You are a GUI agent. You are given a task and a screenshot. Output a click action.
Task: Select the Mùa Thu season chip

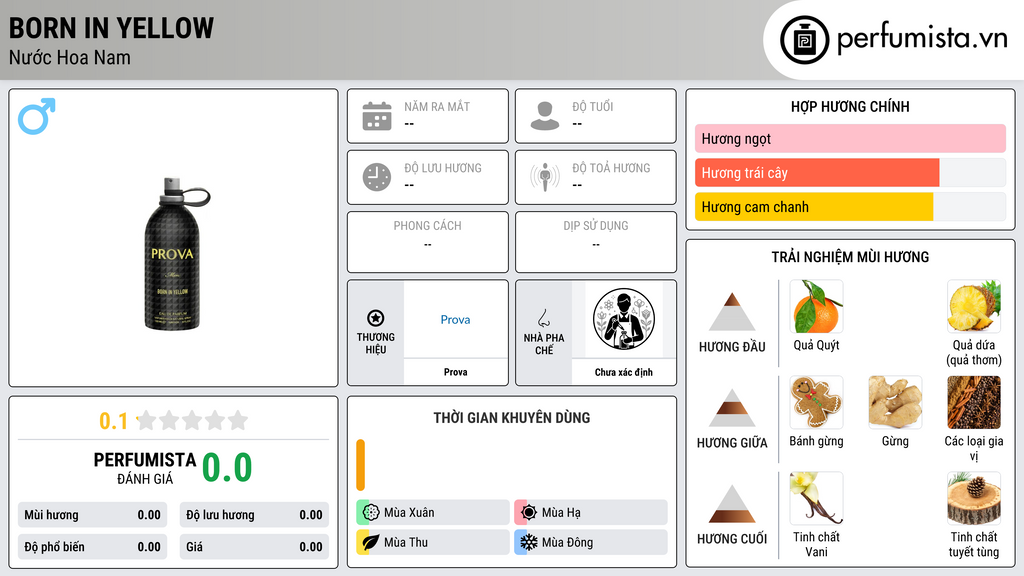pos(433,542)
